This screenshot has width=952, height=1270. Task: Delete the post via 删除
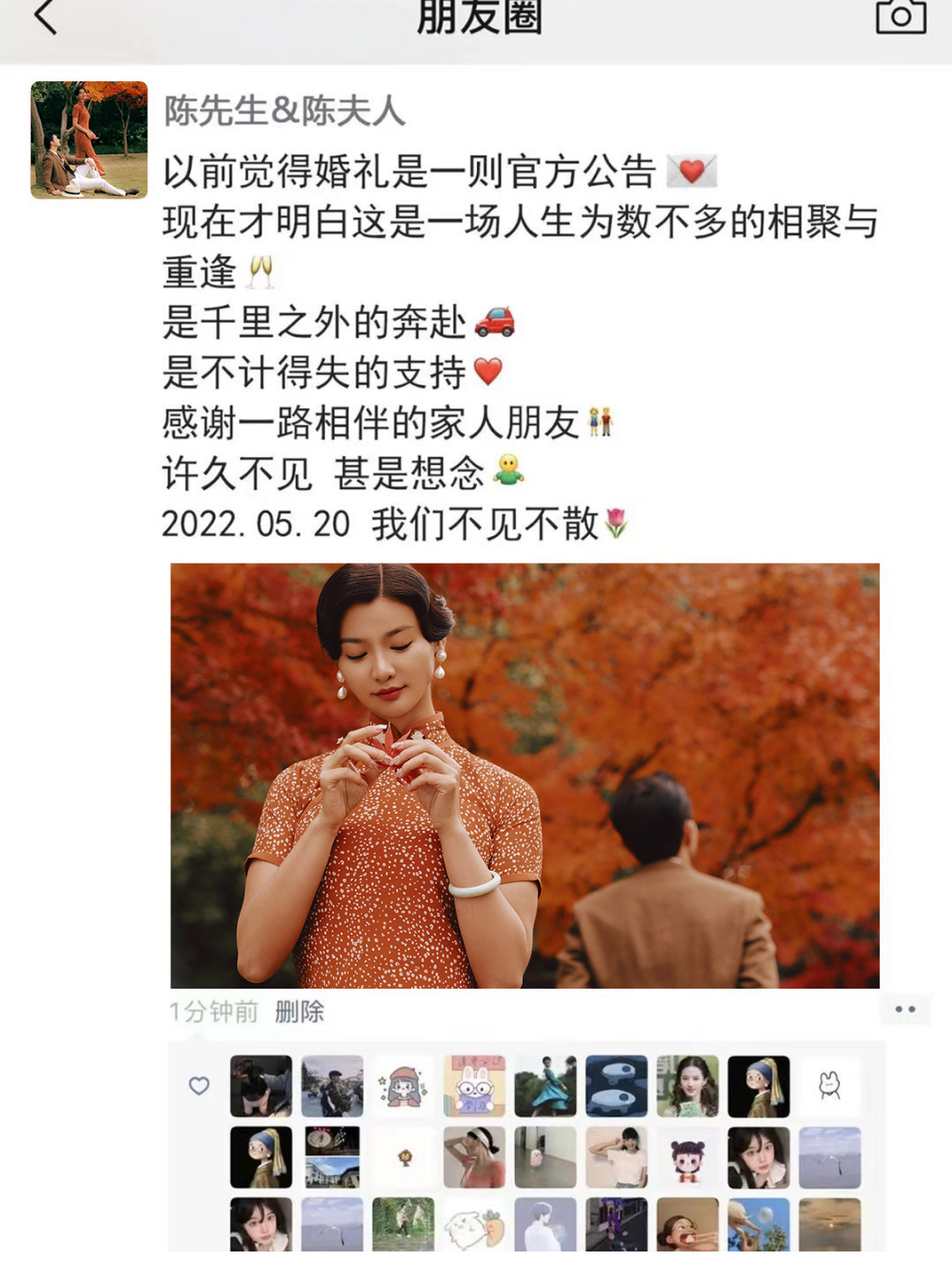pyautogui.click(x=300, y=1012)
